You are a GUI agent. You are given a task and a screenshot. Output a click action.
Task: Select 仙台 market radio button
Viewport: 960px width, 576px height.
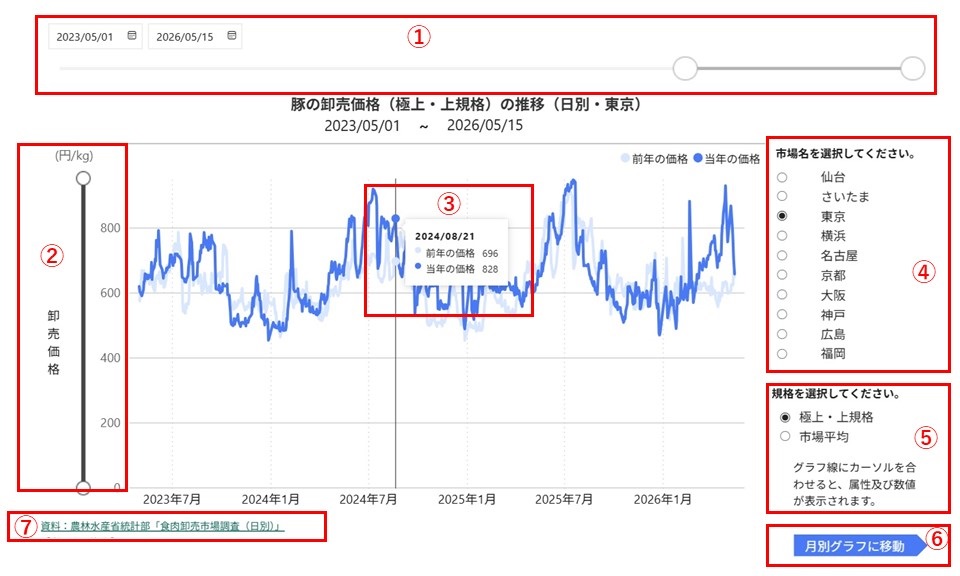pos(782,177)
